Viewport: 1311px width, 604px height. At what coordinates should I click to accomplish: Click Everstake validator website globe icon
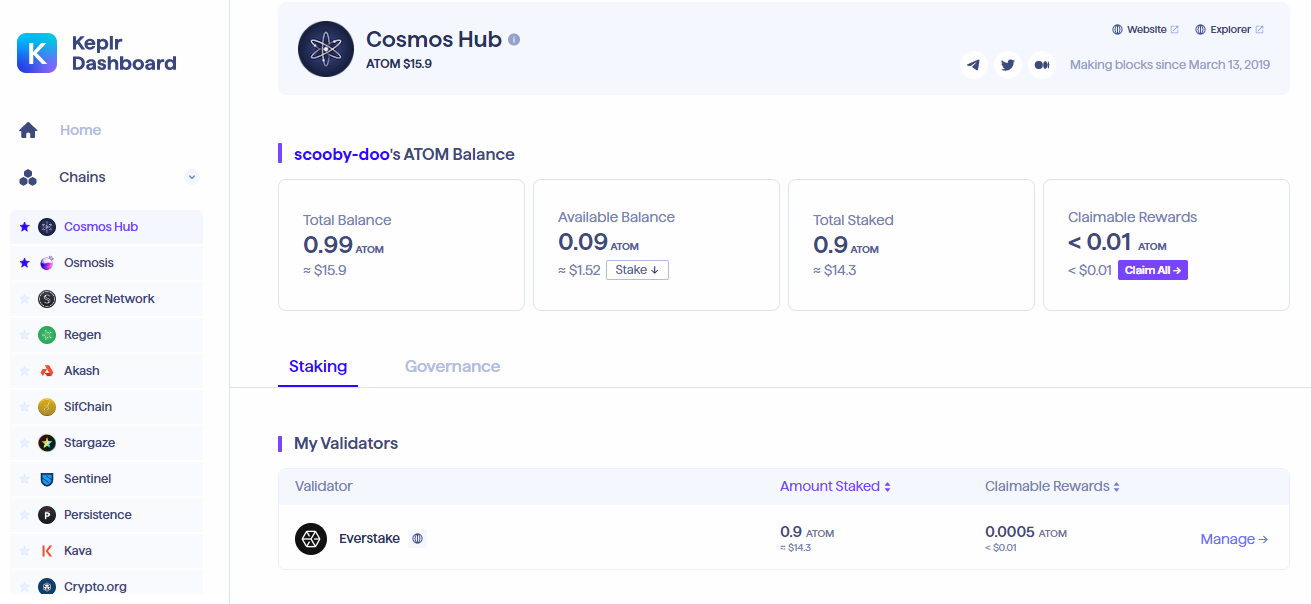pyautogui.click(x=417, y=539)
